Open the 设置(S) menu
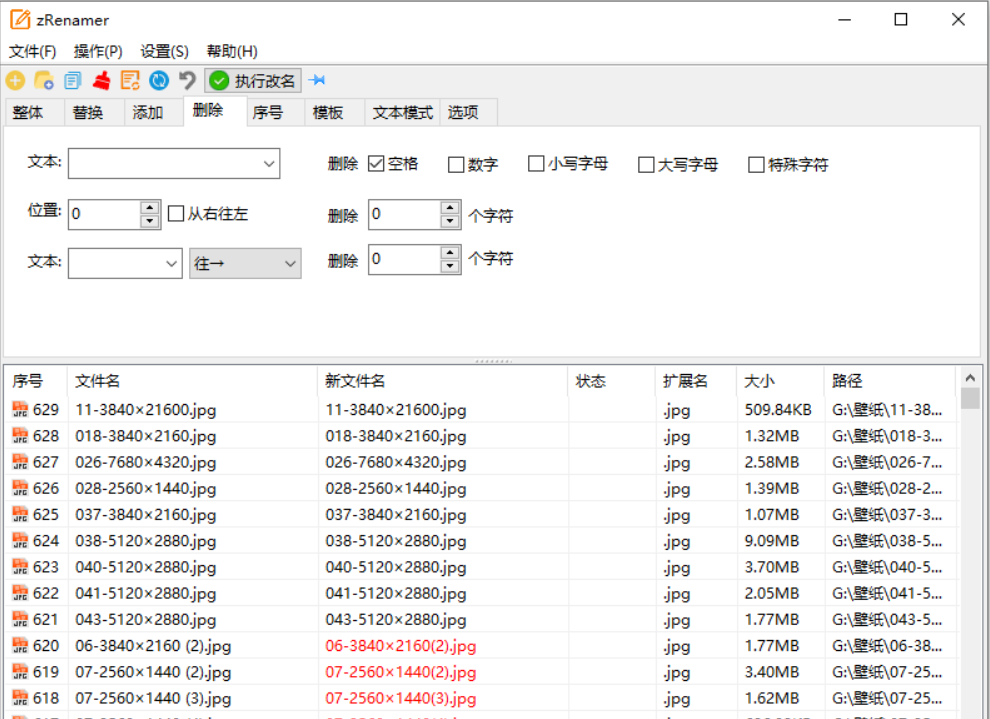The height and width of the screenshot is (719, 990). 164,51
